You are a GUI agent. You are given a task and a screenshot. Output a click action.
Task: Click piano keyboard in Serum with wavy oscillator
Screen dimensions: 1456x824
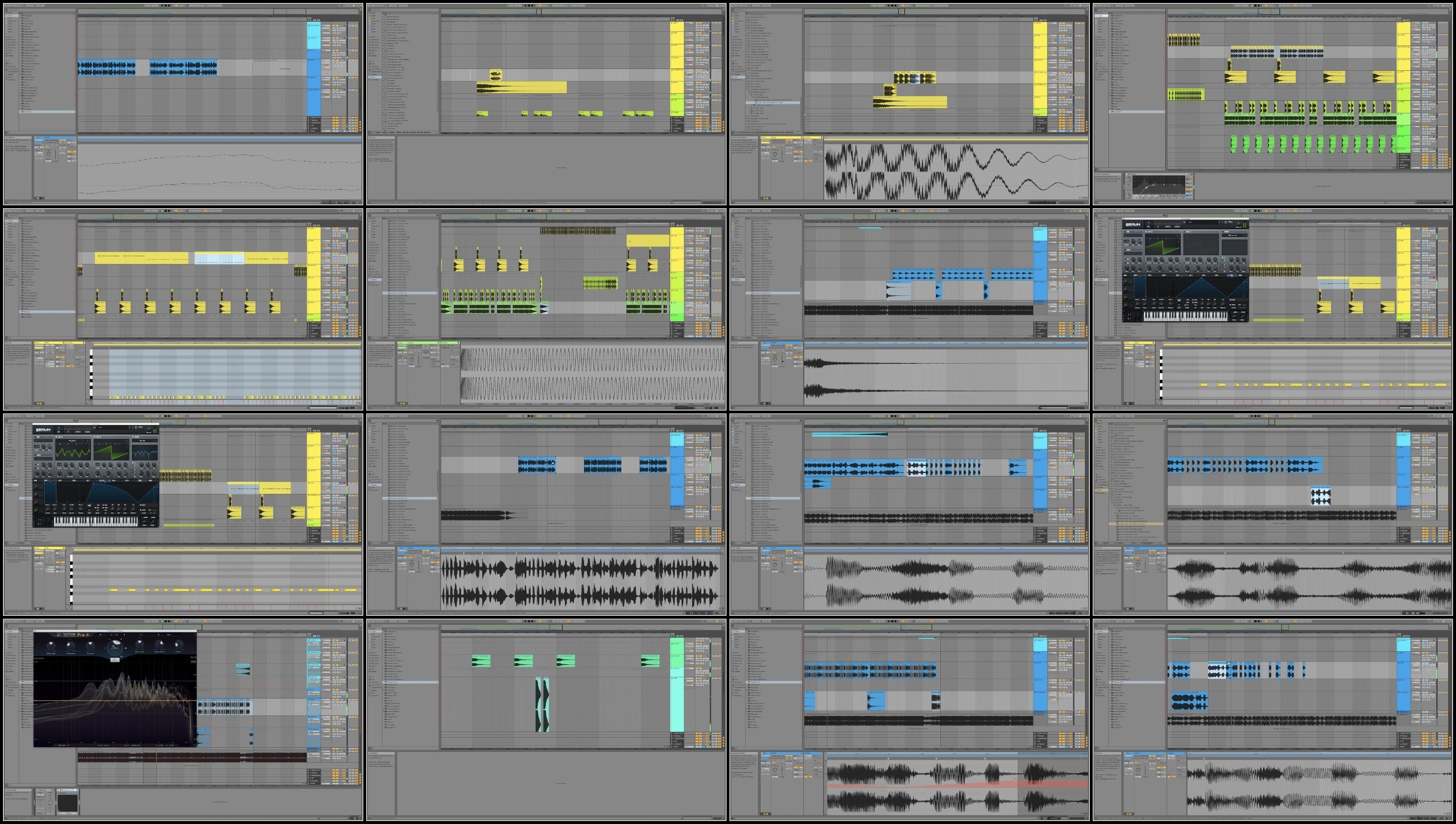(x=97, y=522)
